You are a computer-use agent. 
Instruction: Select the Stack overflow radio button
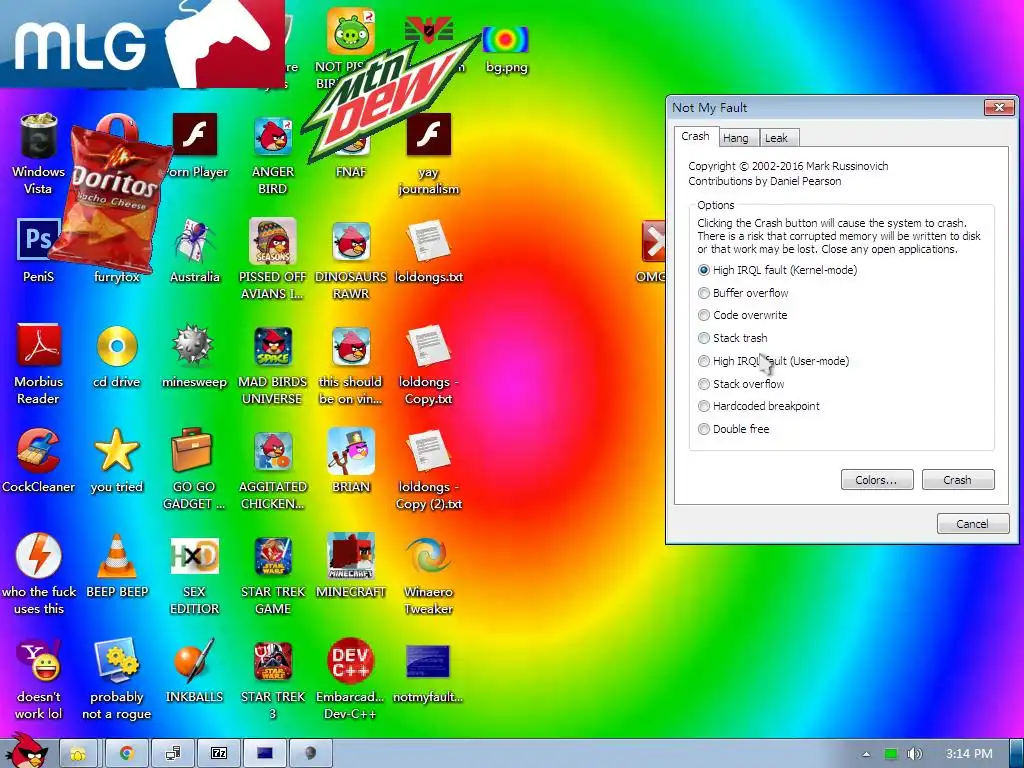click(x=741, y=383)
